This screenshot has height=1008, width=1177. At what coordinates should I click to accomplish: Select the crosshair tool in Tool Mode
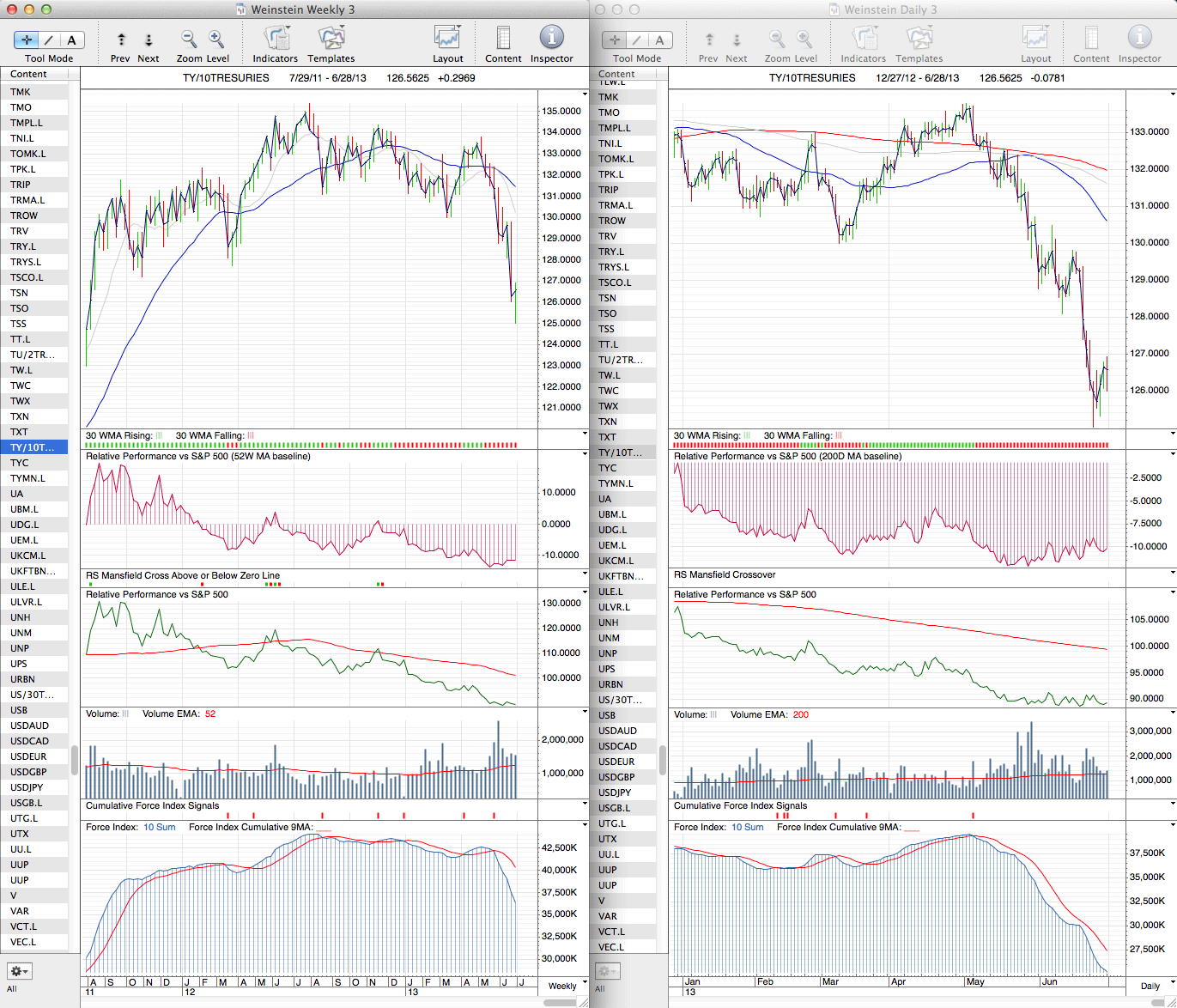pyautogui.click(x=27, y=39)
